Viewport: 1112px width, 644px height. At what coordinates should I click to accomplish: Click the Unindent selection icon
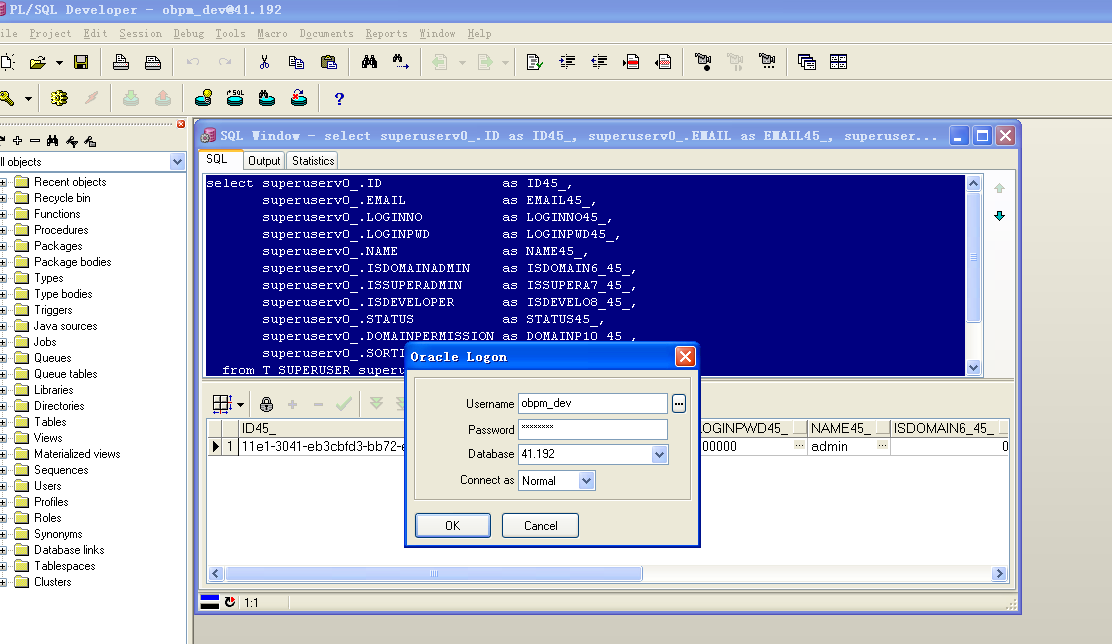599,62
